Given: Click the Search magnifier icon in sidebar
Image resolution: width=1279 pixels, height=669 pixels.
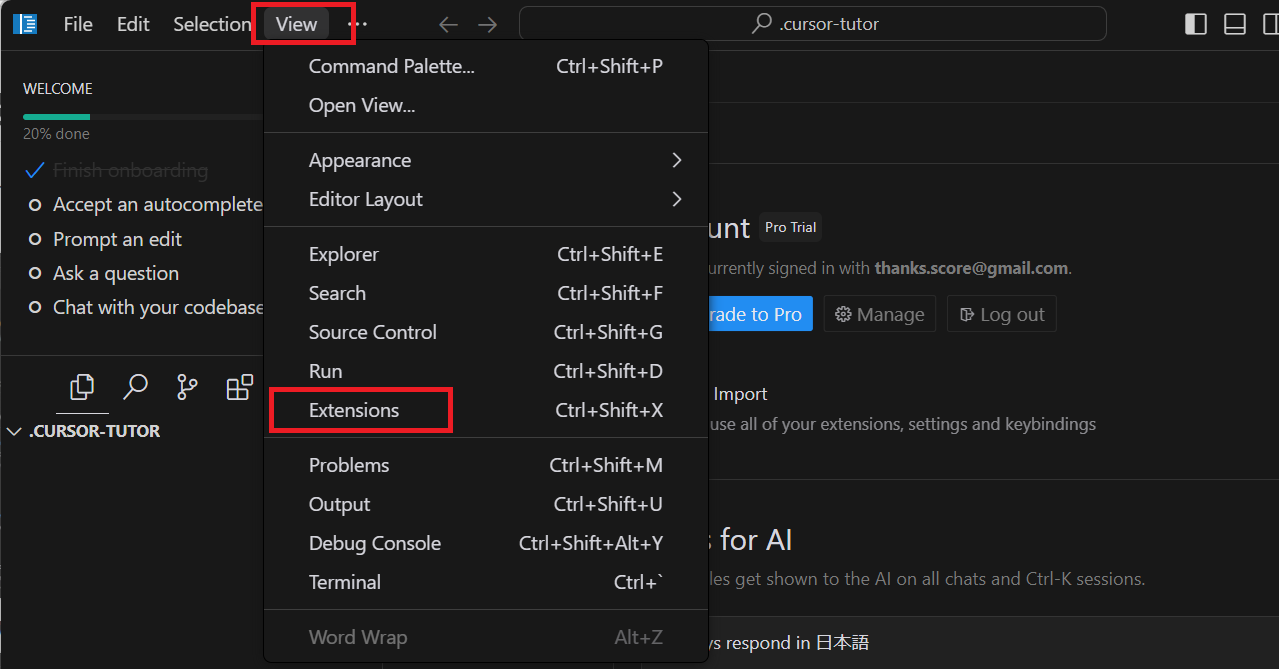Looking at the screenshot, I should (x=135, y=387).
